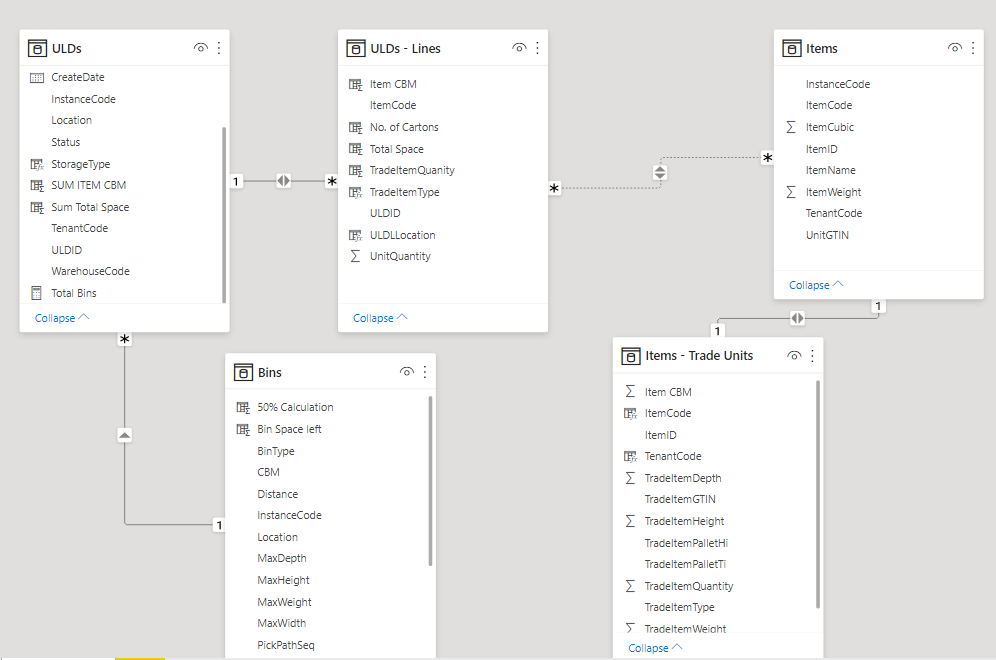Select ULDLLocation field

pyautogui.click(x=403, y=235)
